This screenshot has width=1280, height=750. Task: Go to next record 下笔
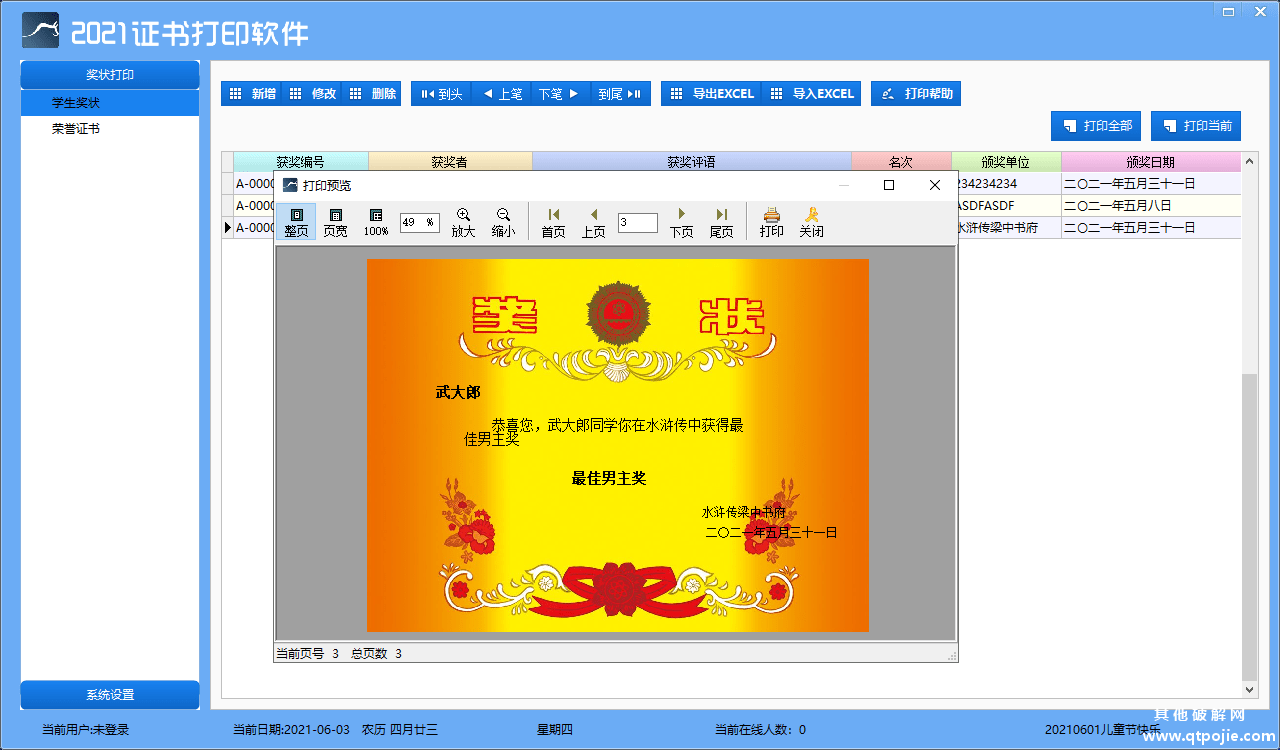point(561,94)
